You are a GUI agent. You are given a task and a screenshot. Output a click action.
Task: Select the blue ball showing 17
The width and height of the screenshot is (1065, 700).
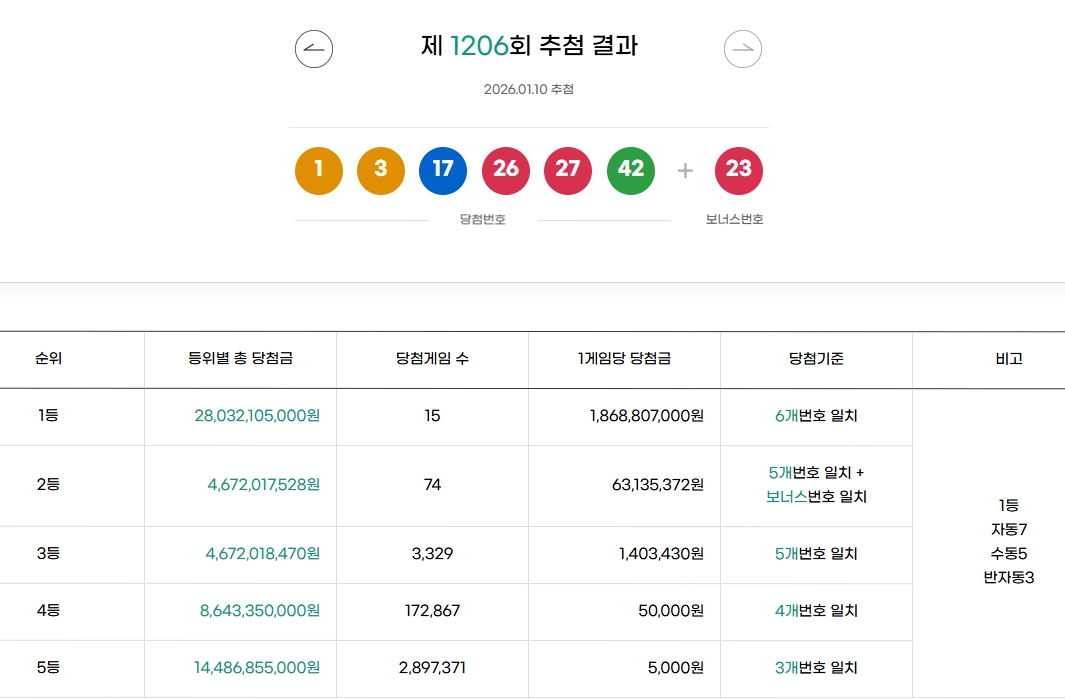point(443,170)
